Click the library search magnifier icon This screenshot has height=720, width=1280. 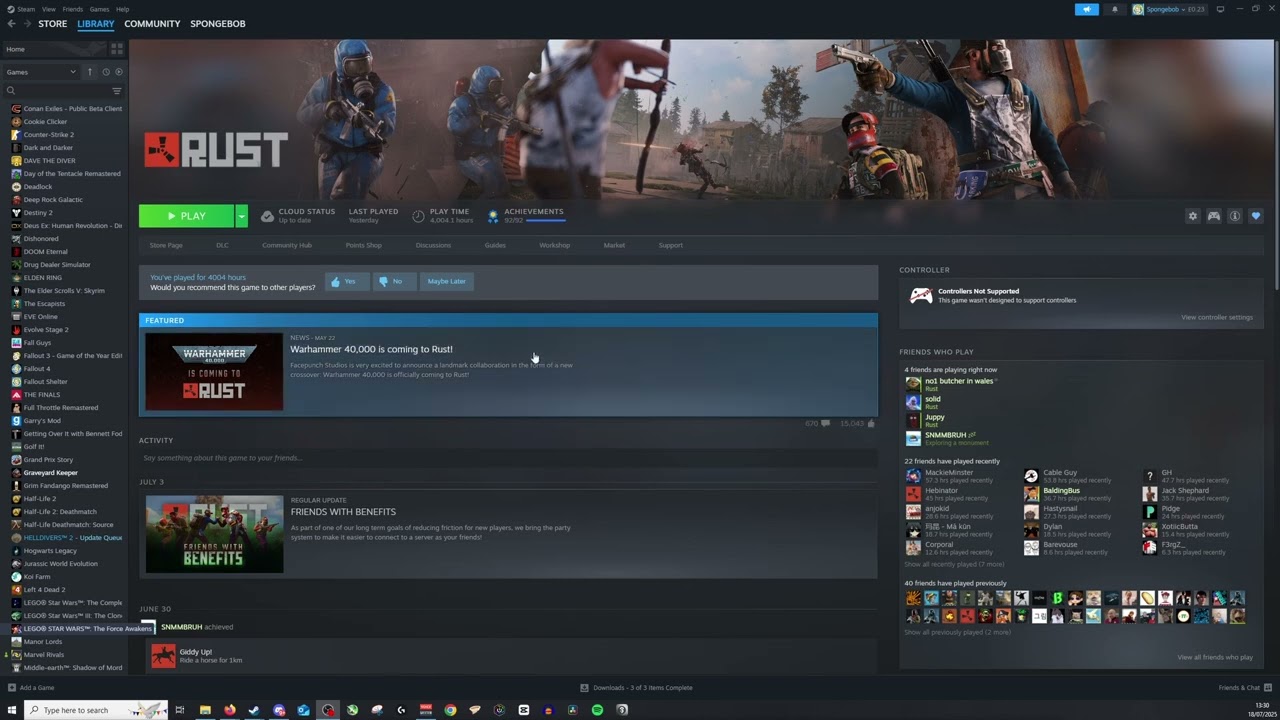click(11, 91)
